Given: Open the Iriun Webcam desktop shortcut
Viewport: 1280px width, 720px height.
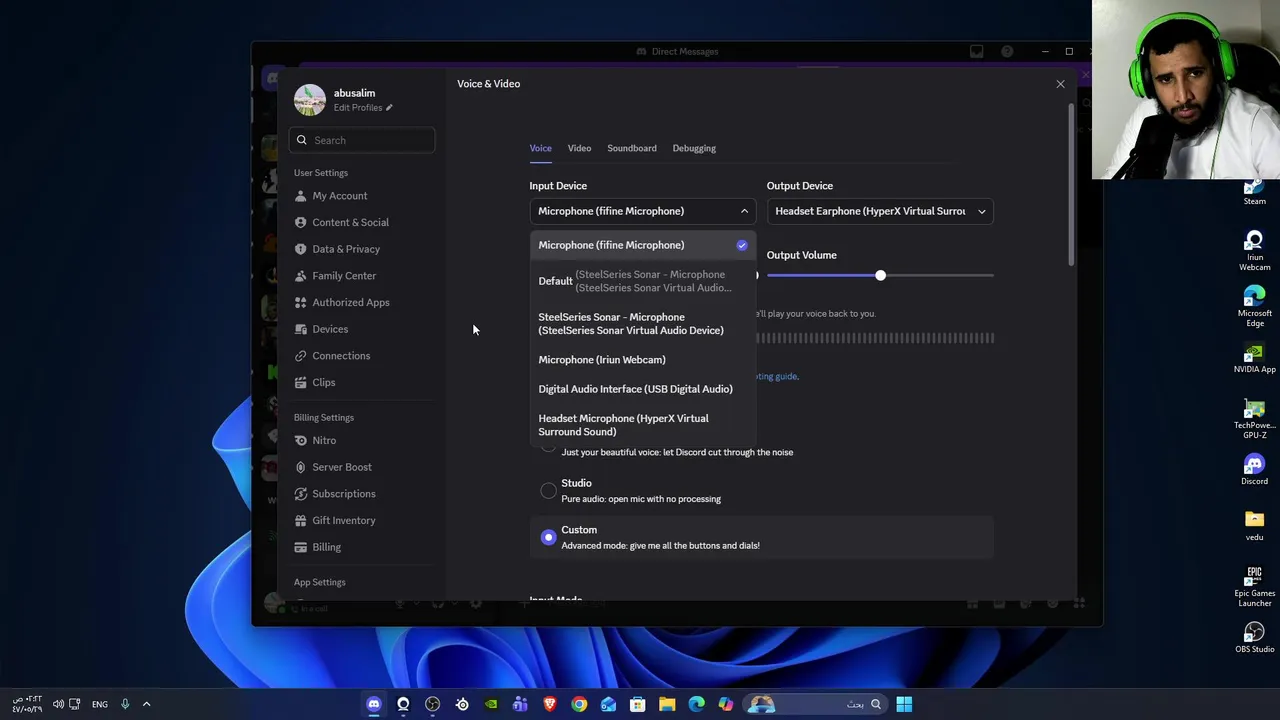Looking at the screenshot, I should [1254, 251].
